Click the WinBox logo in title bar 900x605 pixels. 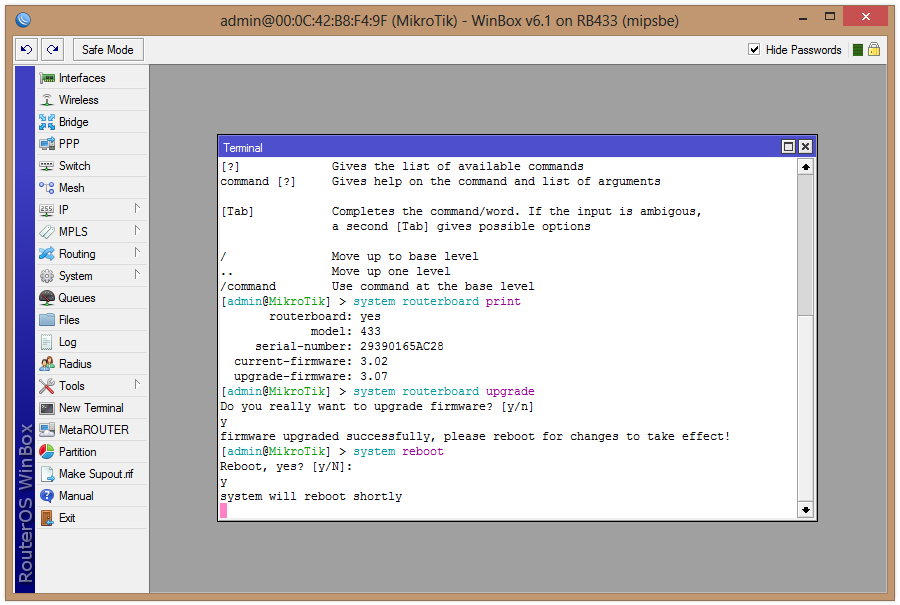23,20
